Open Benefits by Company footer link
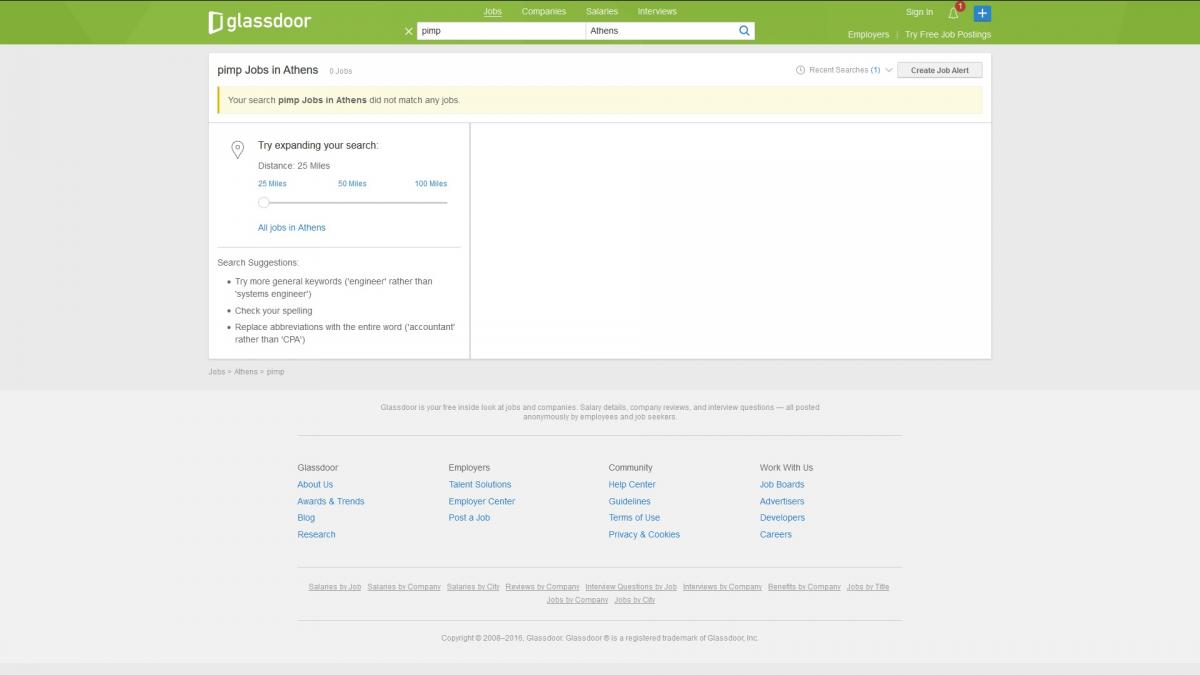This screenshot has width=1200, height=675. [x=804, y=587]
